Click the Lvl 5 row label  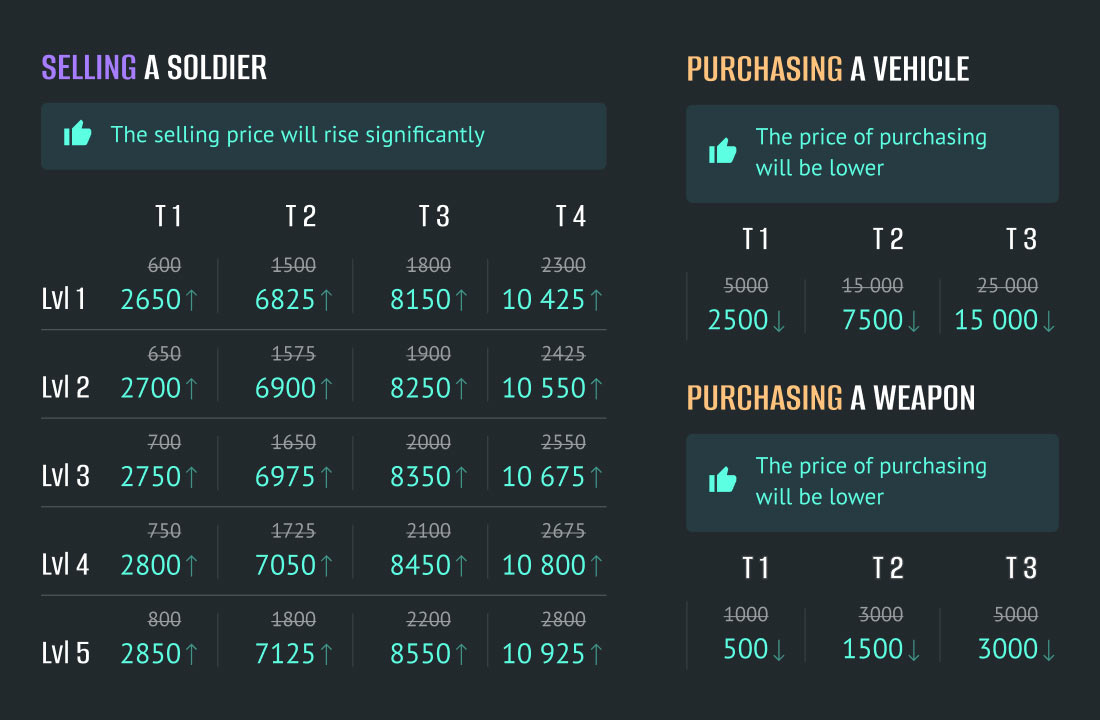[65, 653]
